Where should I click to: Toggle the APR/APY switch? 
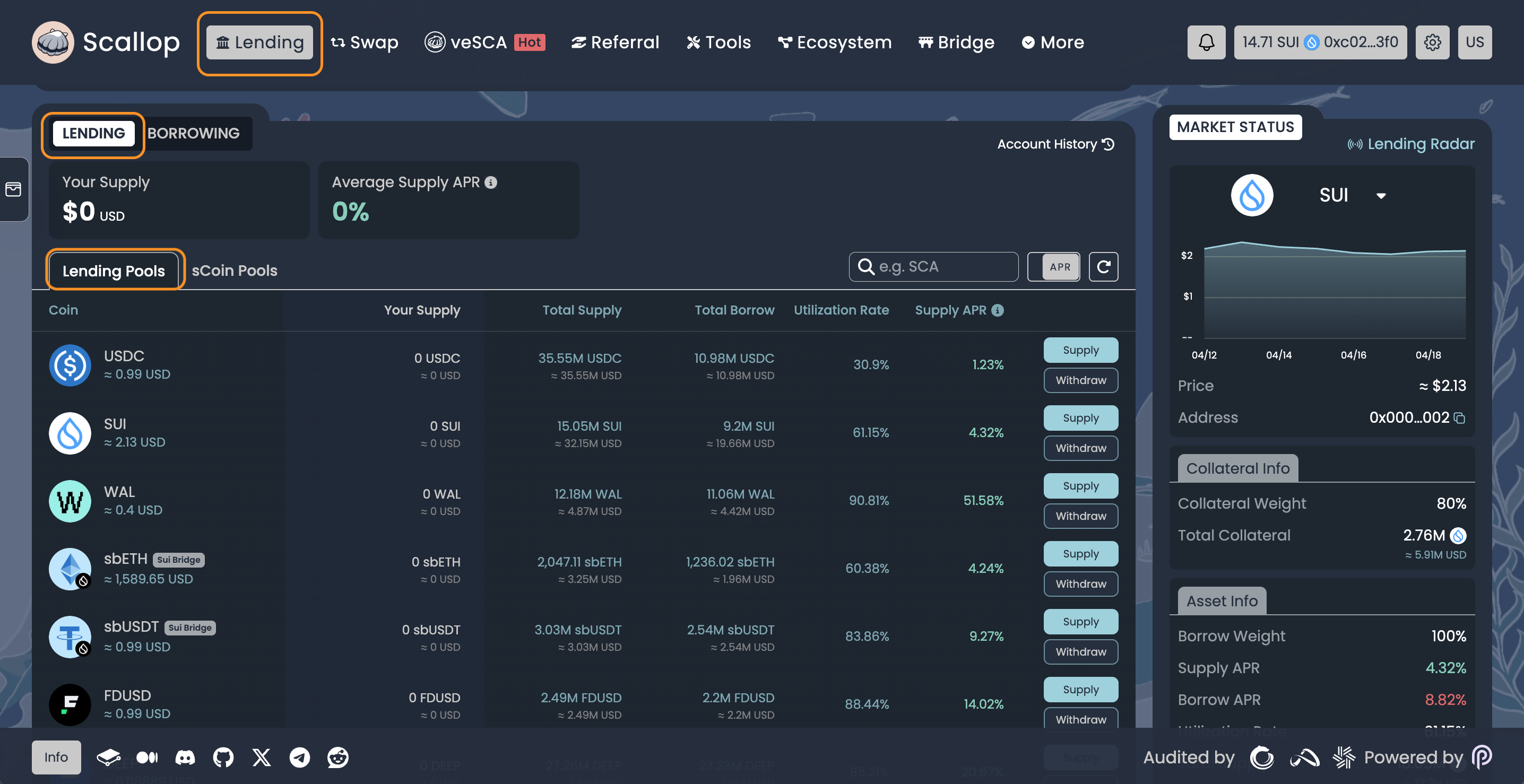coord(1054,267)
